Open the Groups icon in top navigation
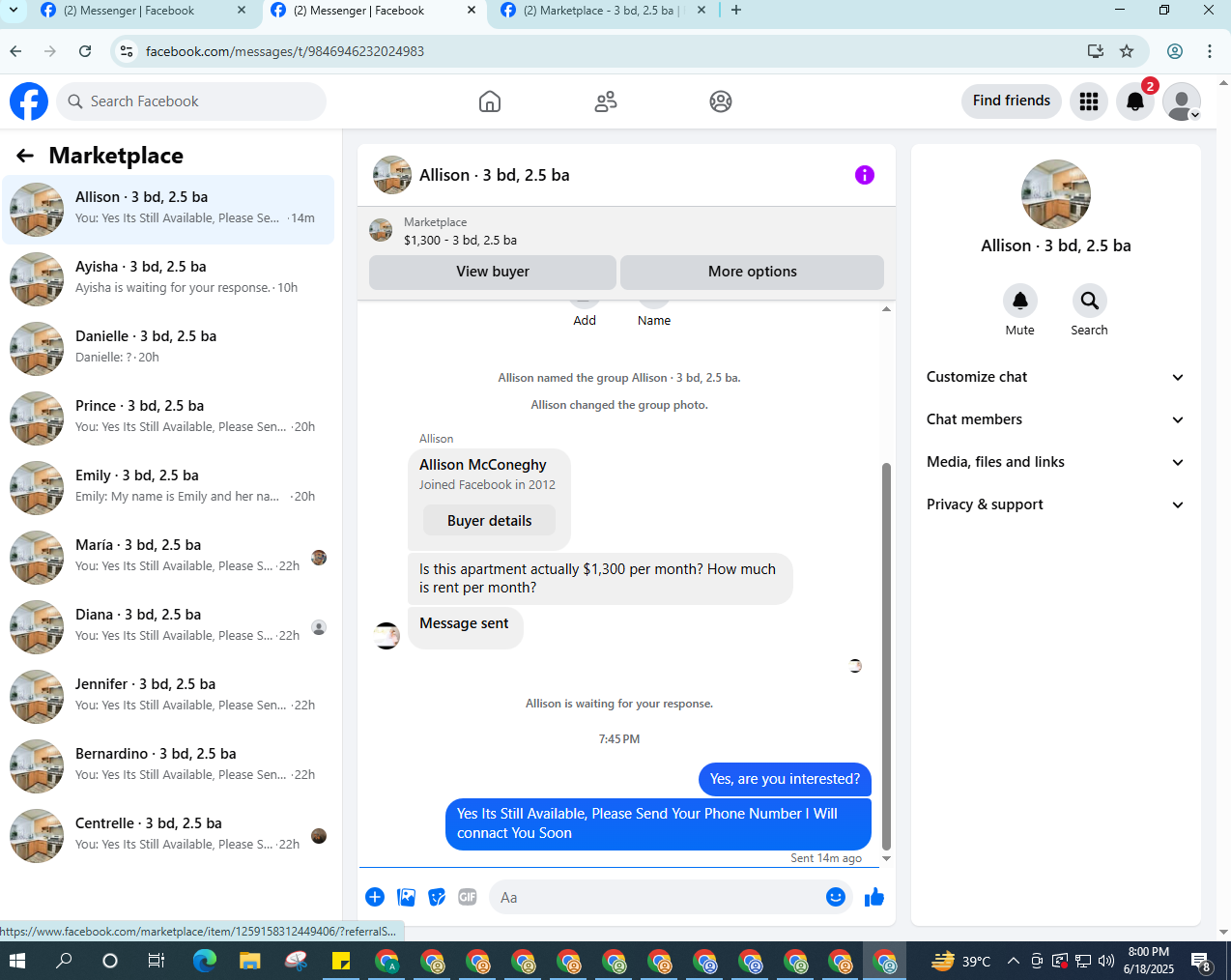This screenshot has width=1231, height=980. pyautogui.click(x=721, y=101)
